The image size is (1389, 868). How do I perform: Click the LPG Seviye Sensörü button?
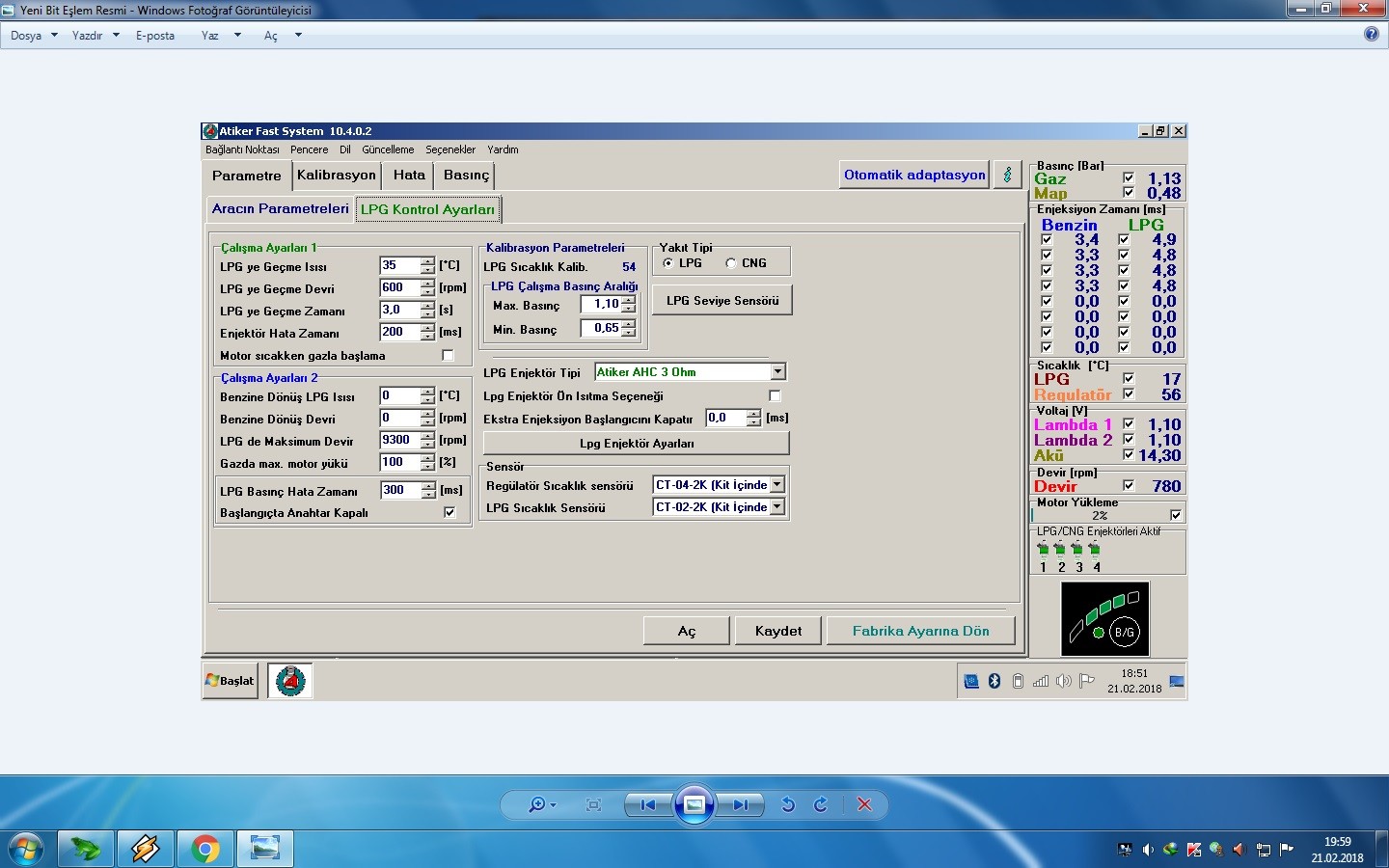722,300
